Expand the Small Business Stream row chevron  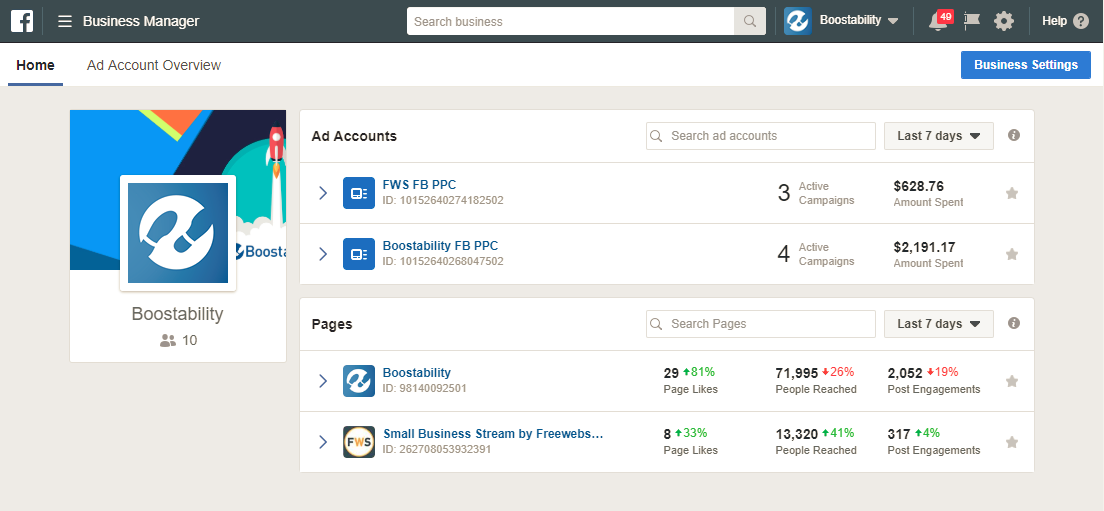pos(323,442)
